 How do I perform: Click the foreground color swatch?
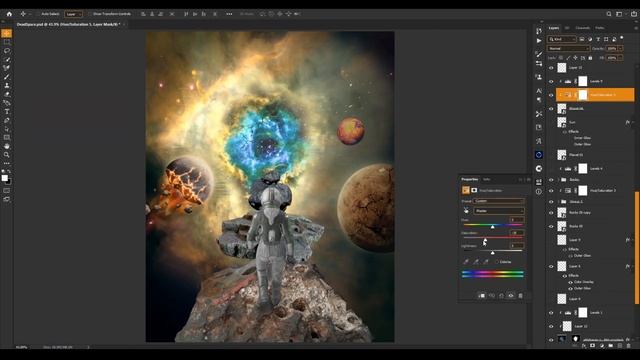point(4,178)
